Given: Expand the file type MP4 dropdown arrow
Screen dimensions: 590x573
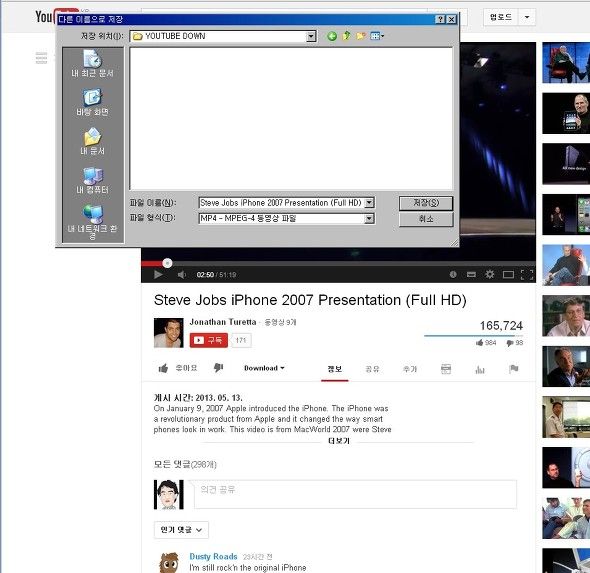Looking at the screenshot, I should pyautogui.click(x=370, y=218).
